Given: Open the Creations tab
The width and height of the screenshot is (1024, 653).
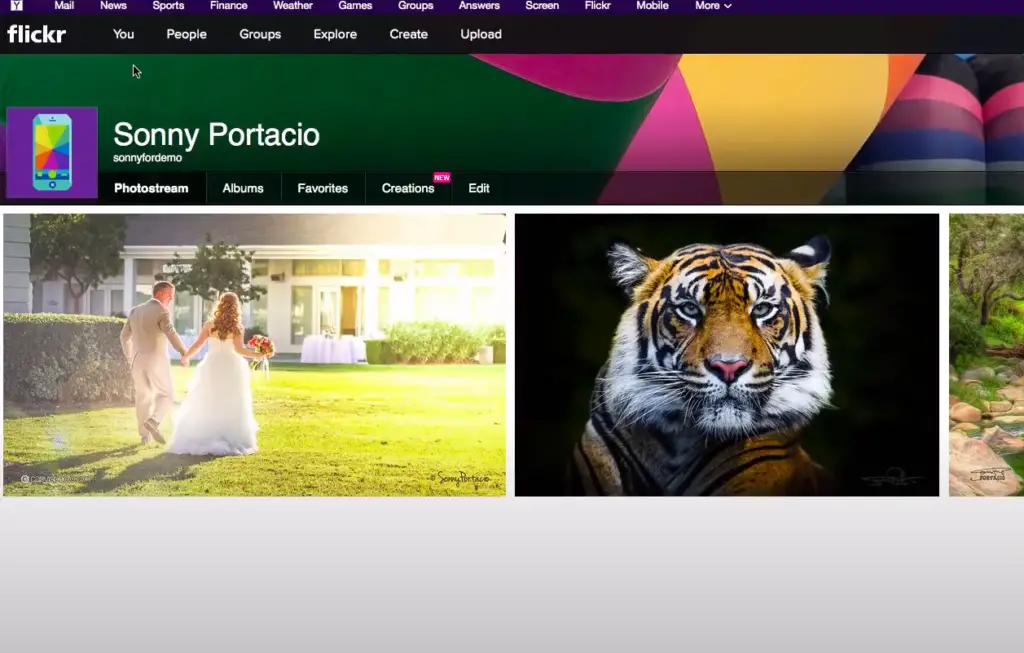Looking at the screenshot, I should pyautogui.click(x=408, y=188).
